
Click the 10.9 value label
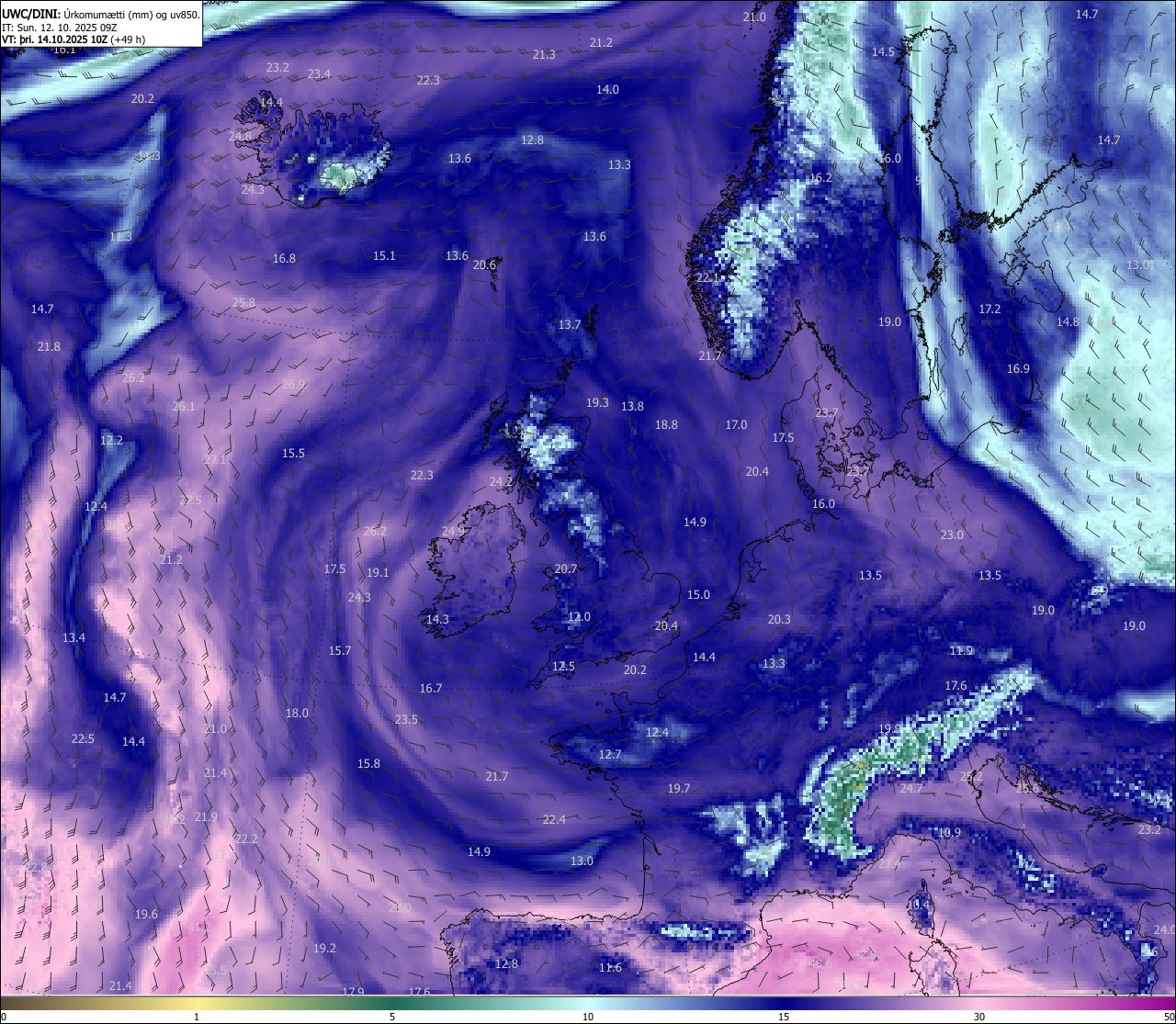(x=949, y=833)
